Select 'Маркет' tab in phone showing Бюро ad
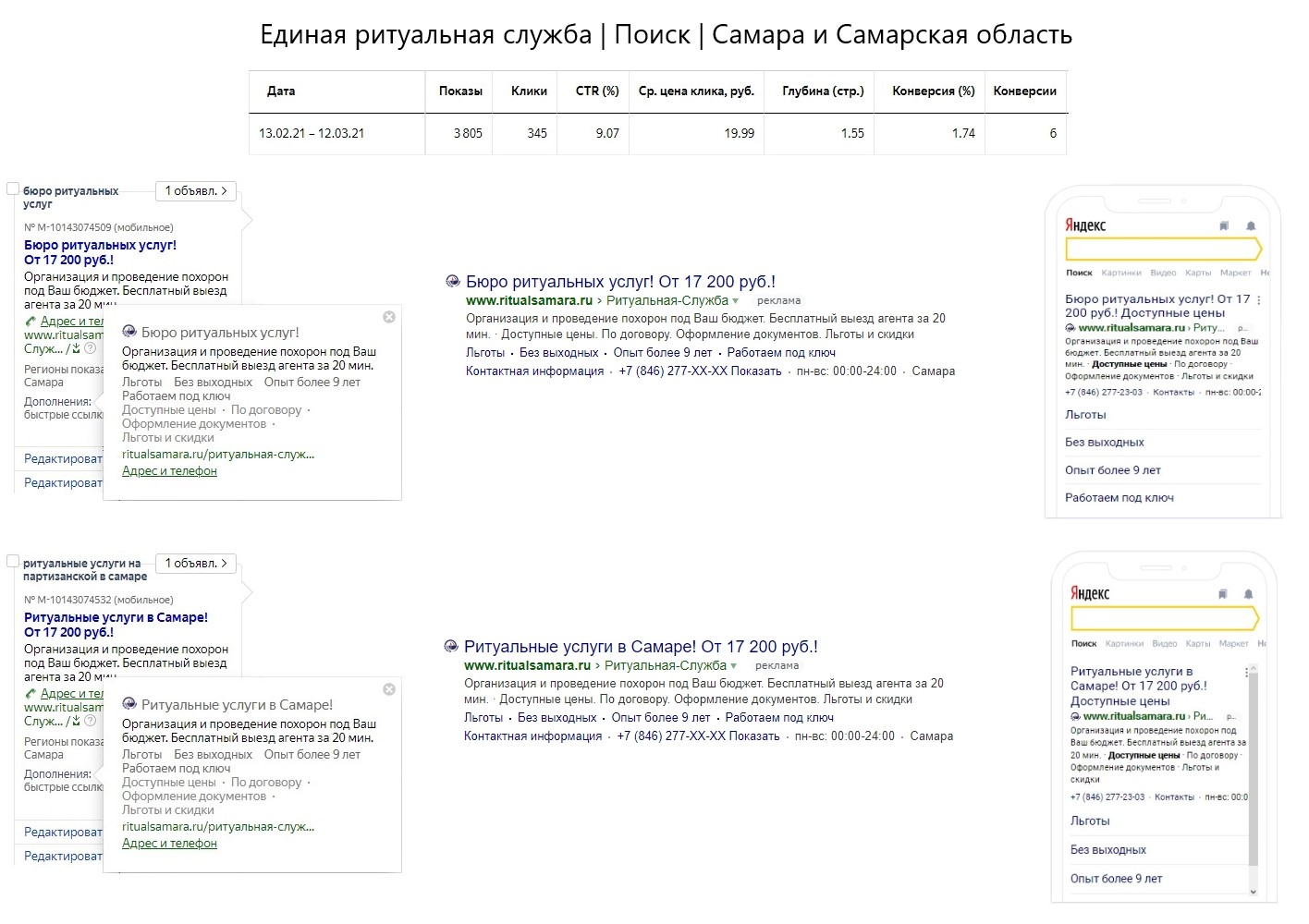The image size is (1309, 924). click(1235, 273)
